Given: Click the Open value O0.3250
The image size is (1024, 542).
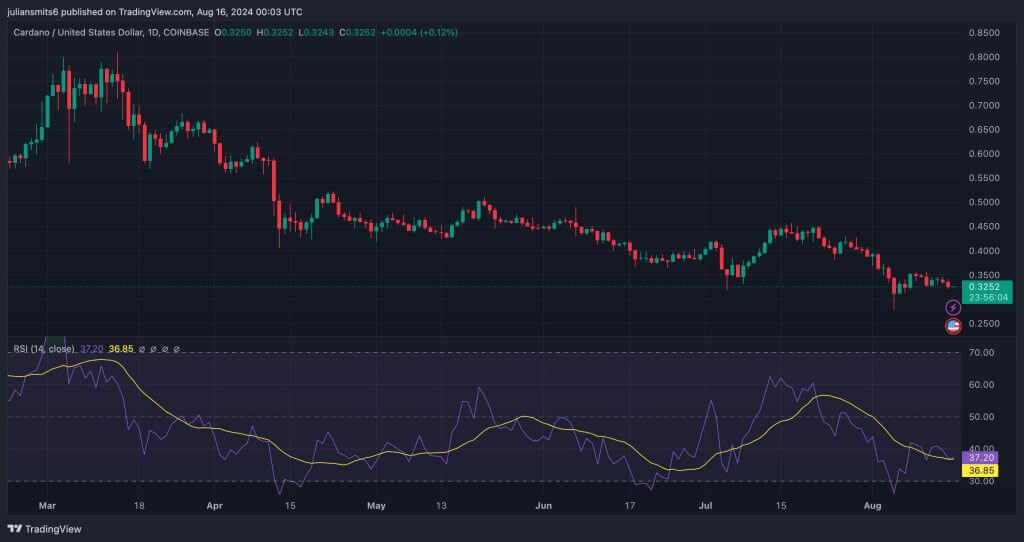Looking at the screenshot, I should [231, 33].
